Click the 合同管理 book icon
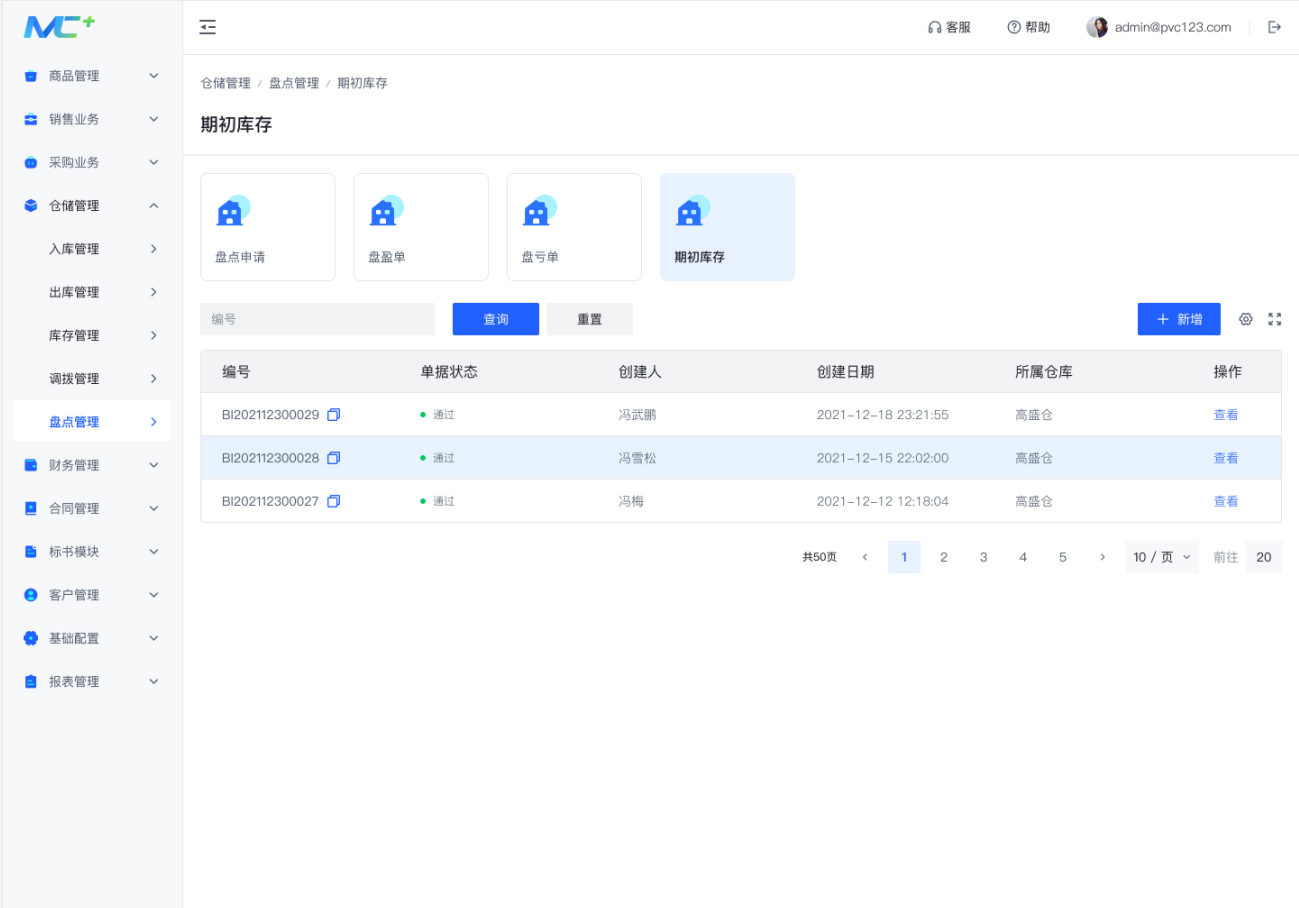The width and height of the screenshot is (1299, 908). point(30,508)
